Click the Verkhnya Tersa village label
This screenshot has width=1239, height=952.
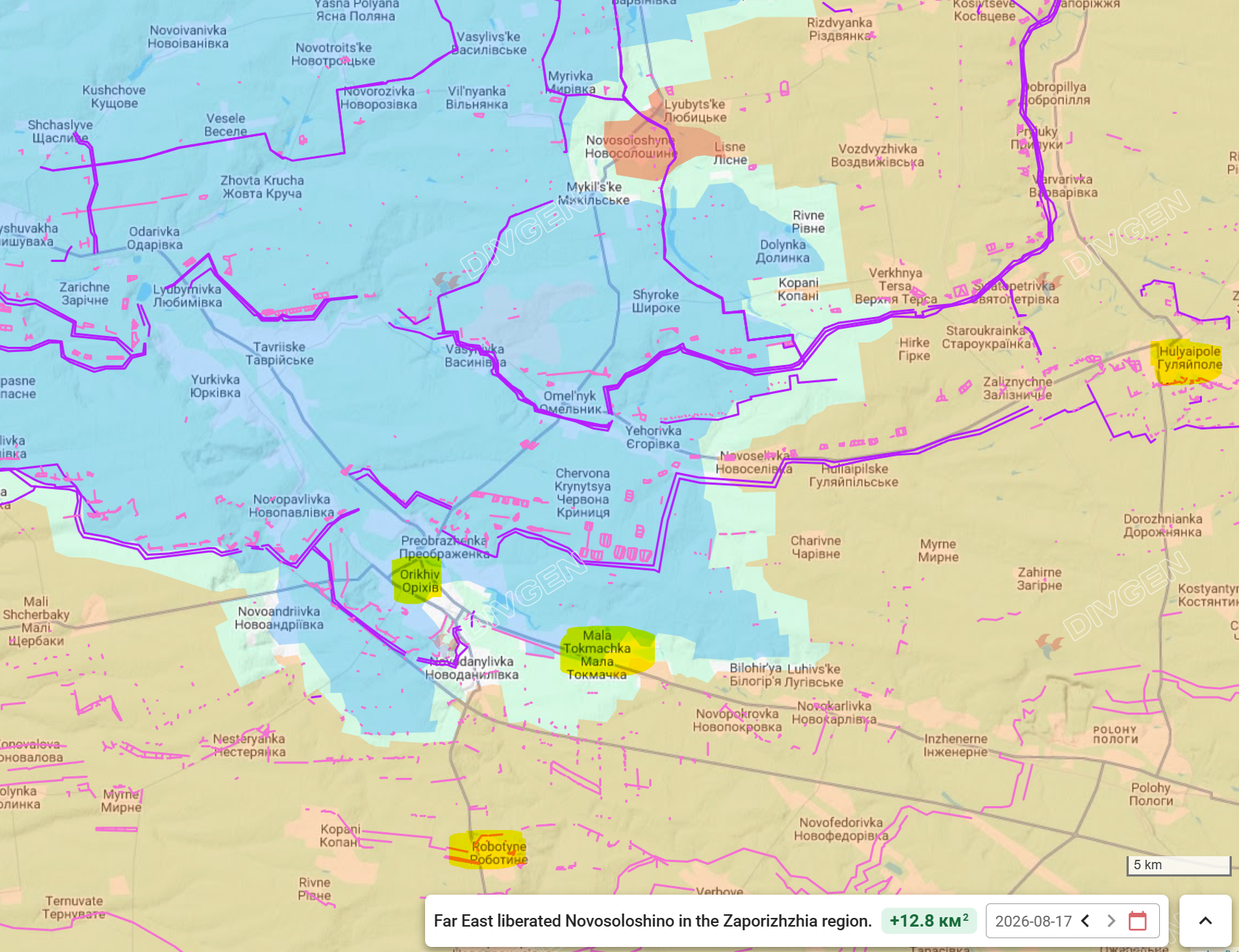tap(896, 286)
